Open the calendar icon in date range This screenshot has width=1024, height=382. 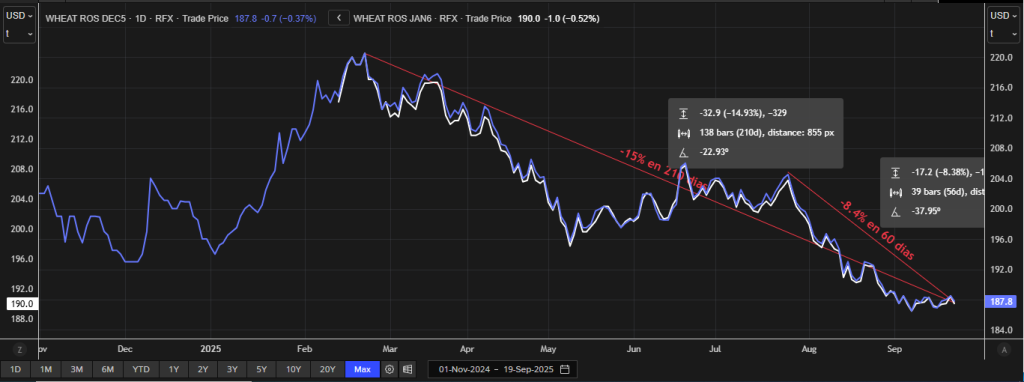(565, 370)
